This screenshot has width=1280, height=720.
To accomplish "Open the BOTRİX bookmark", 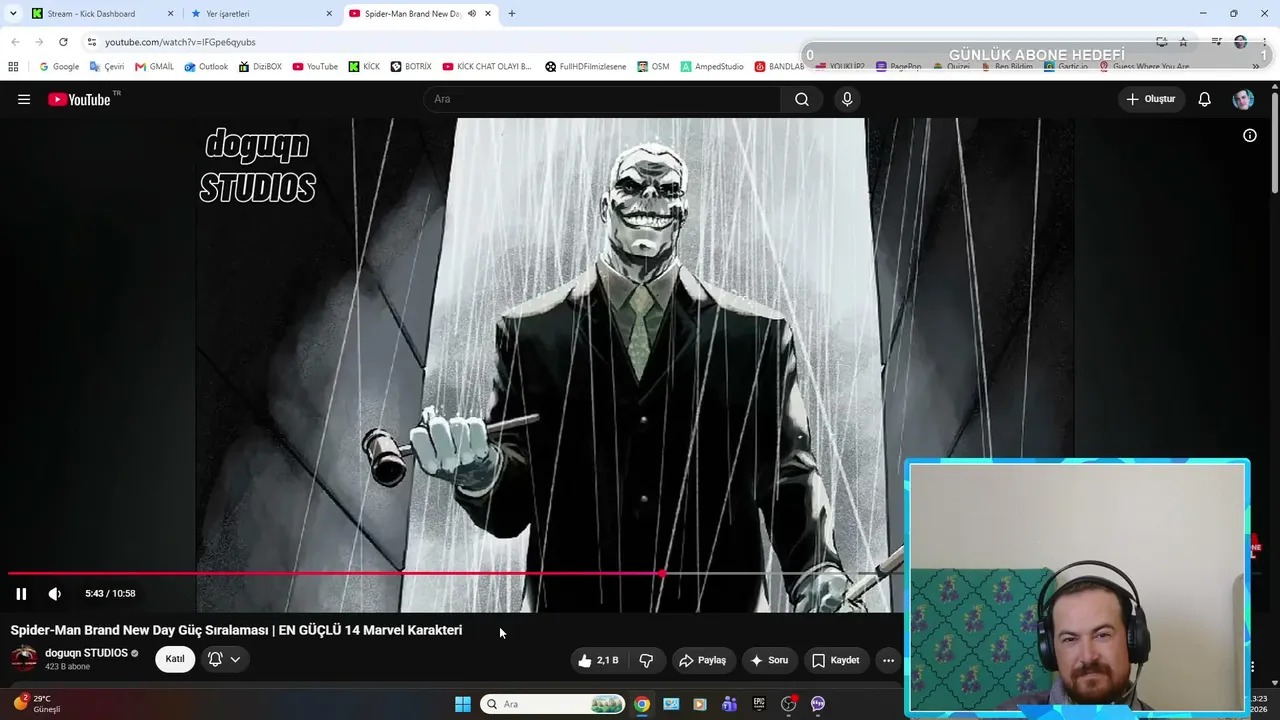I will 411,67.
